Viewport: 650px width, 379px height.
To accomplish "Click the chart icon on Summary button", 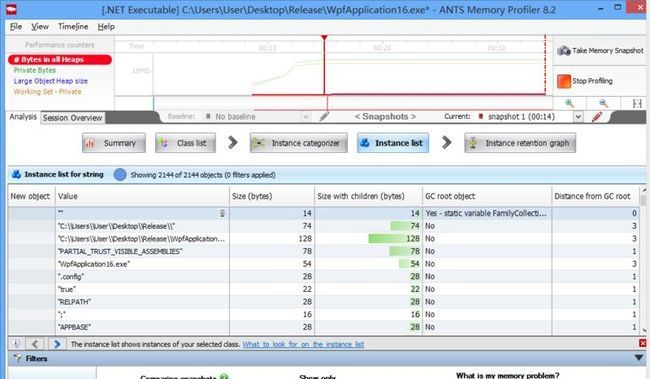I will click(x=90, y=143).
